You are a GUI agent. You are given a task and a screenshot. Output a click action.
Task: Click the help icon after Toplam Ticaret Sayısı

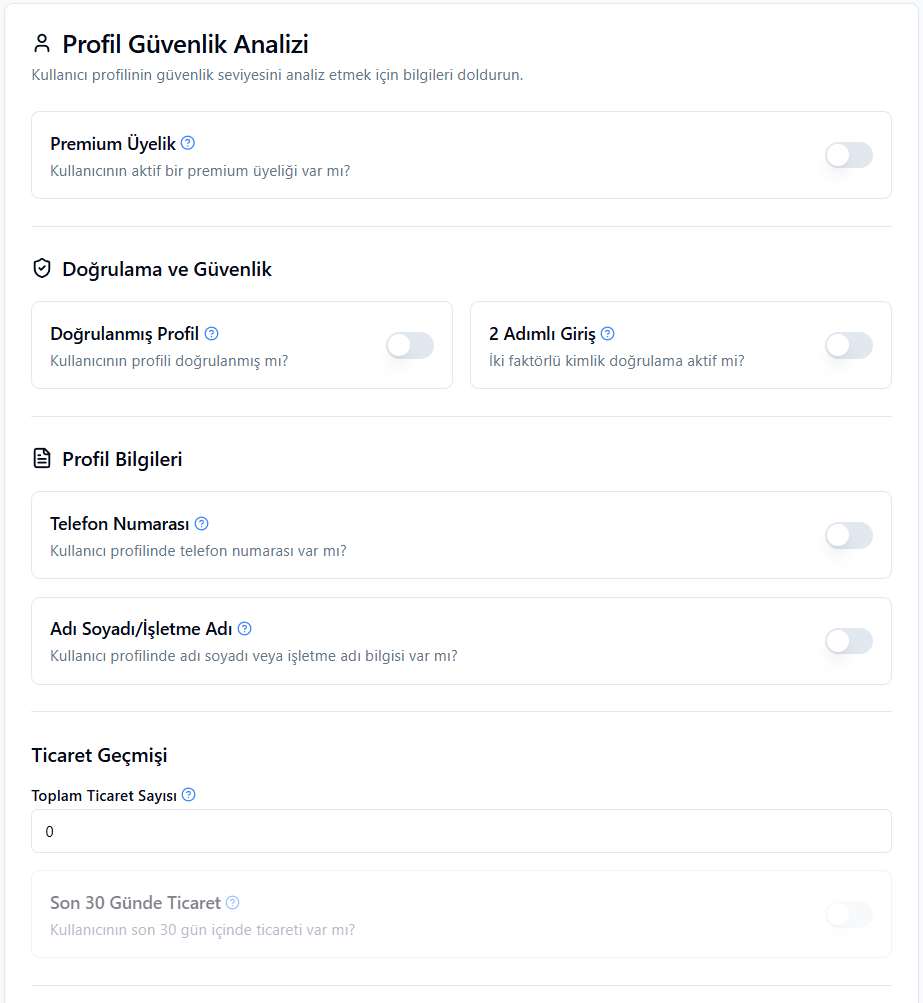click(x=189, y=794)
